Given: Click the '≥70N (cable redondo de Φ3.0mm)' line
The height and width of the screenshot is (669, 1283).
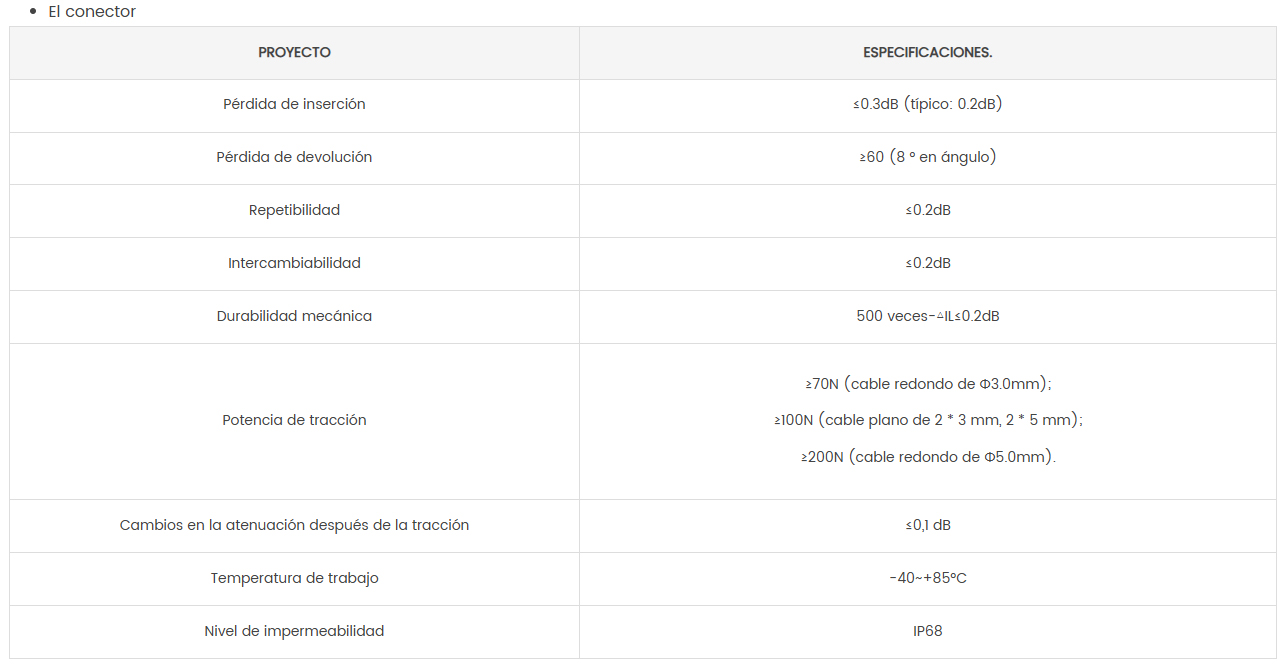Looking at the screenshot, I should pos(928,384).
